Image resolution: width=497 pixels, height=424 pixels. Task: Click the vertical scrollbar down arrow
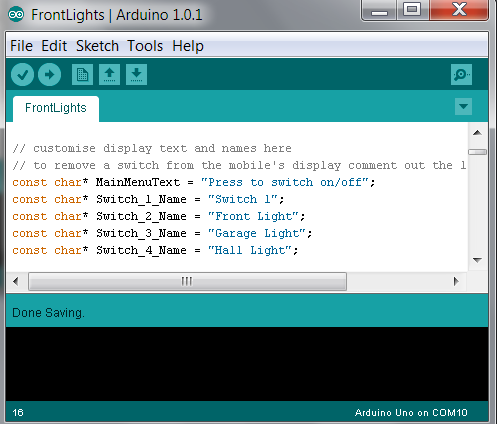[477, 260]
